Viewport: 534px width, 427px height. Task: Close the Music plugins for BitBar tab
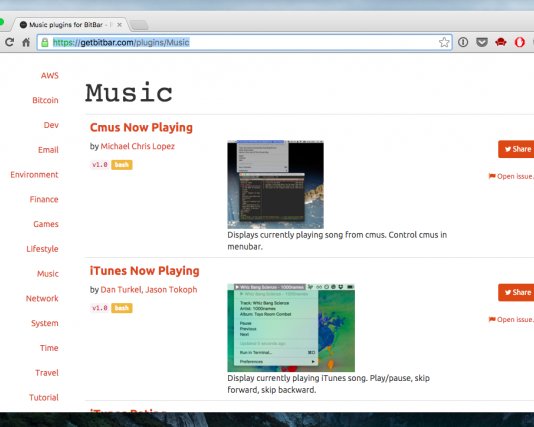tap(119, 25)
